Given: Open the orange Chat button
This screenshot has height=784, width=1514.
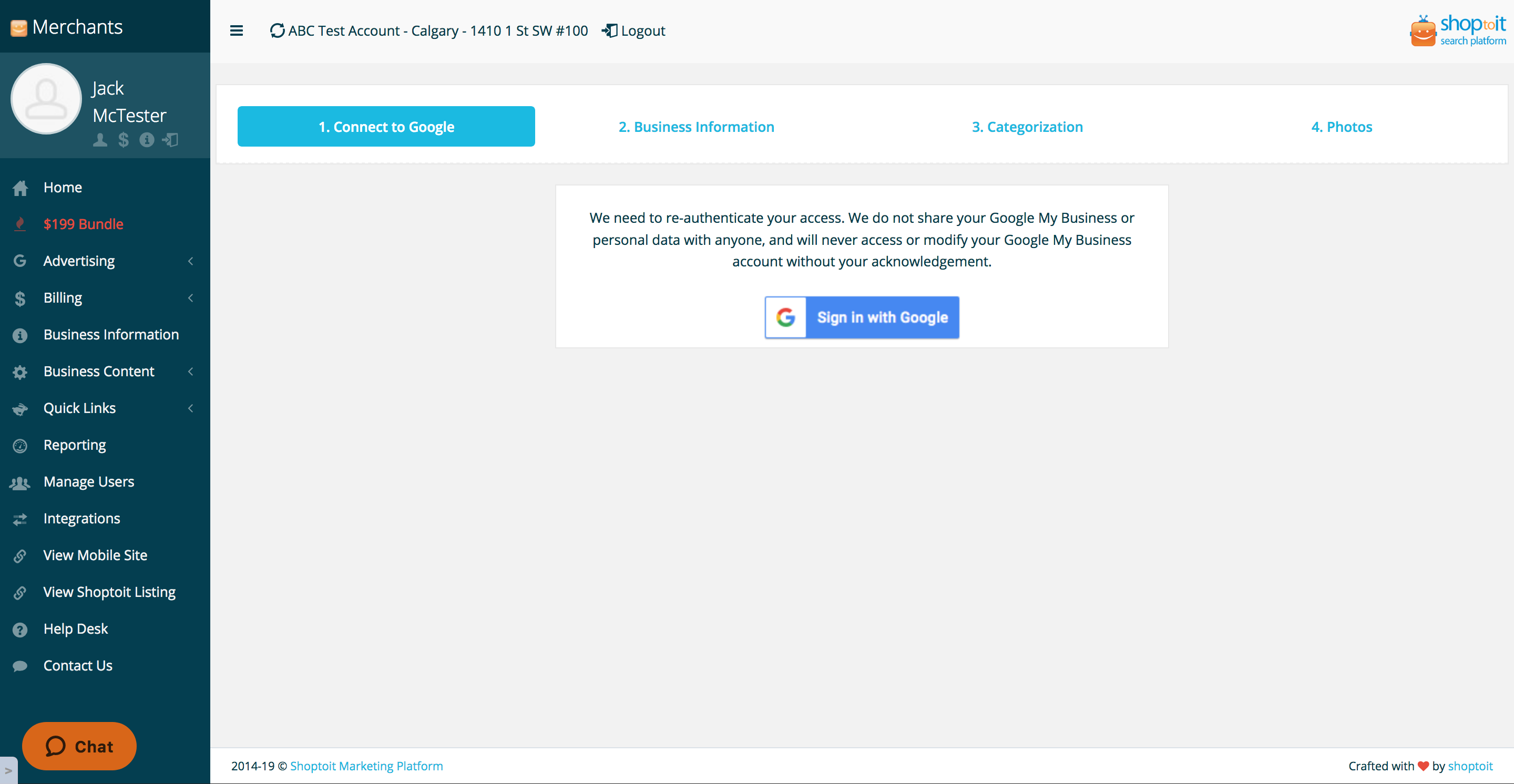Looking at the screenshot, I should pos(79,746).
